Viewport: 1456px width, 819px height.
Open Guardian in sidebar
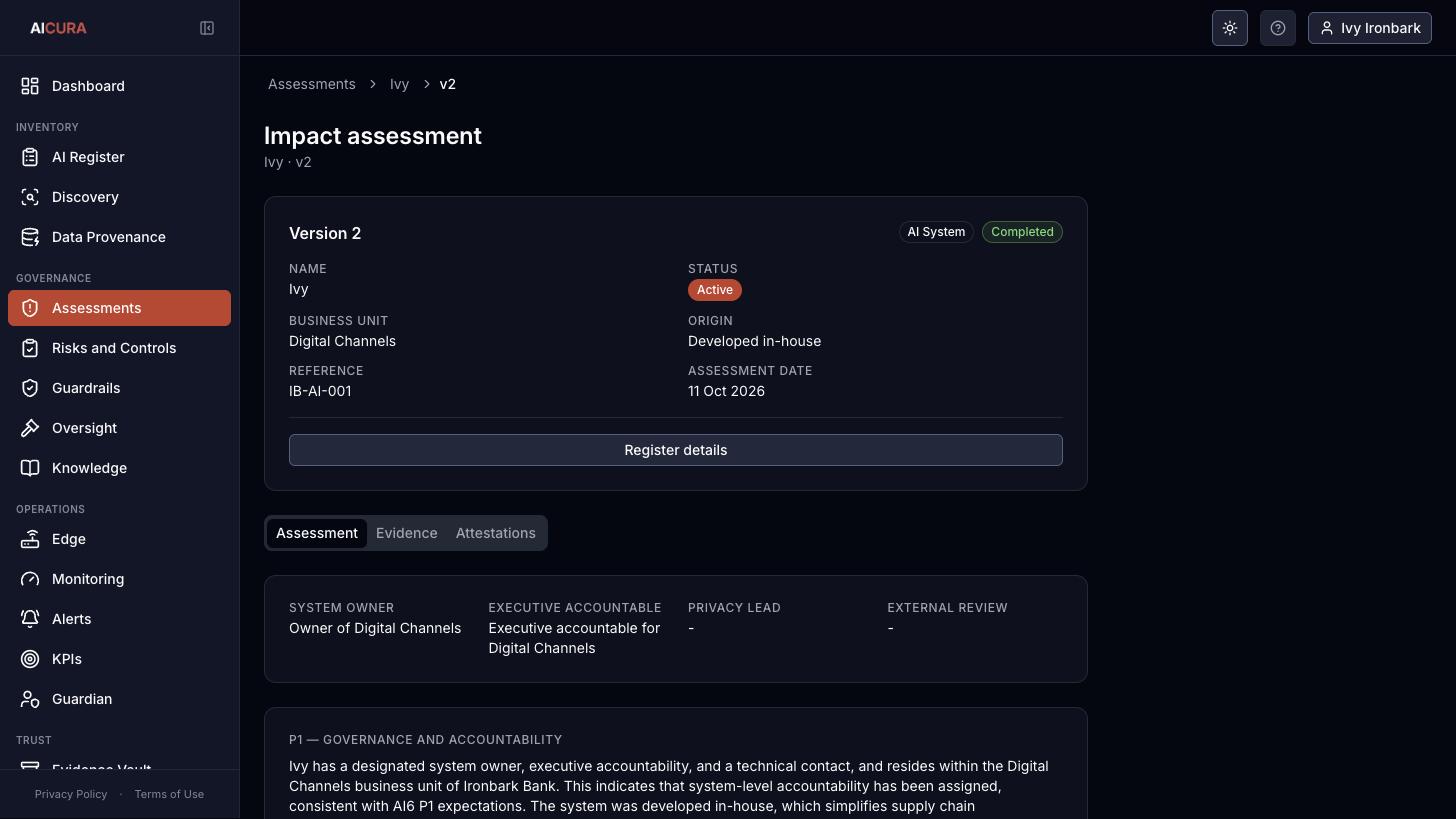coord(119,699)
